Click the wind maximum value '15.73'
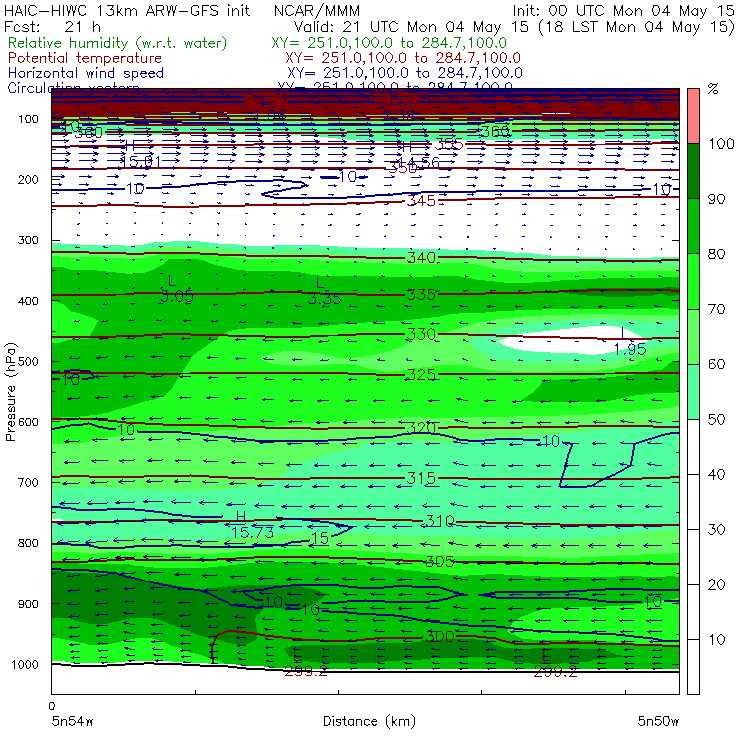740x740 pixels. click(x=252, y=532)
